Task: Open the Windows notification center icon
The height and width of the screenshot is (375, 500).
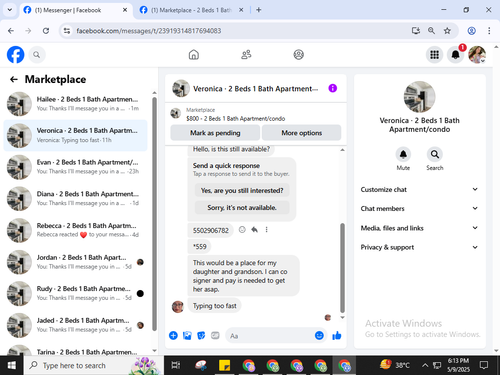Action: tap(484, 365)
